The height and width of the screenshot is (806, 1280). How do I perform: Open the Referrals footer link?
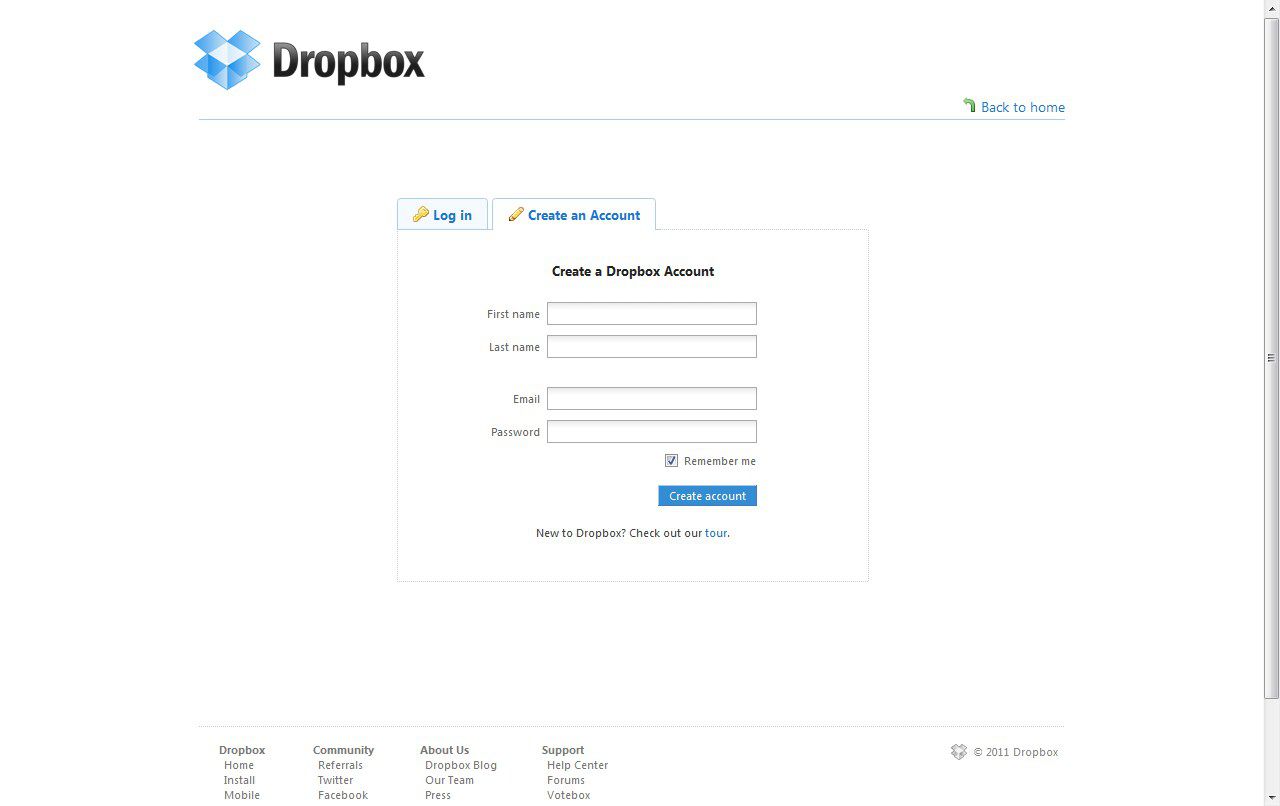[340, 765]
